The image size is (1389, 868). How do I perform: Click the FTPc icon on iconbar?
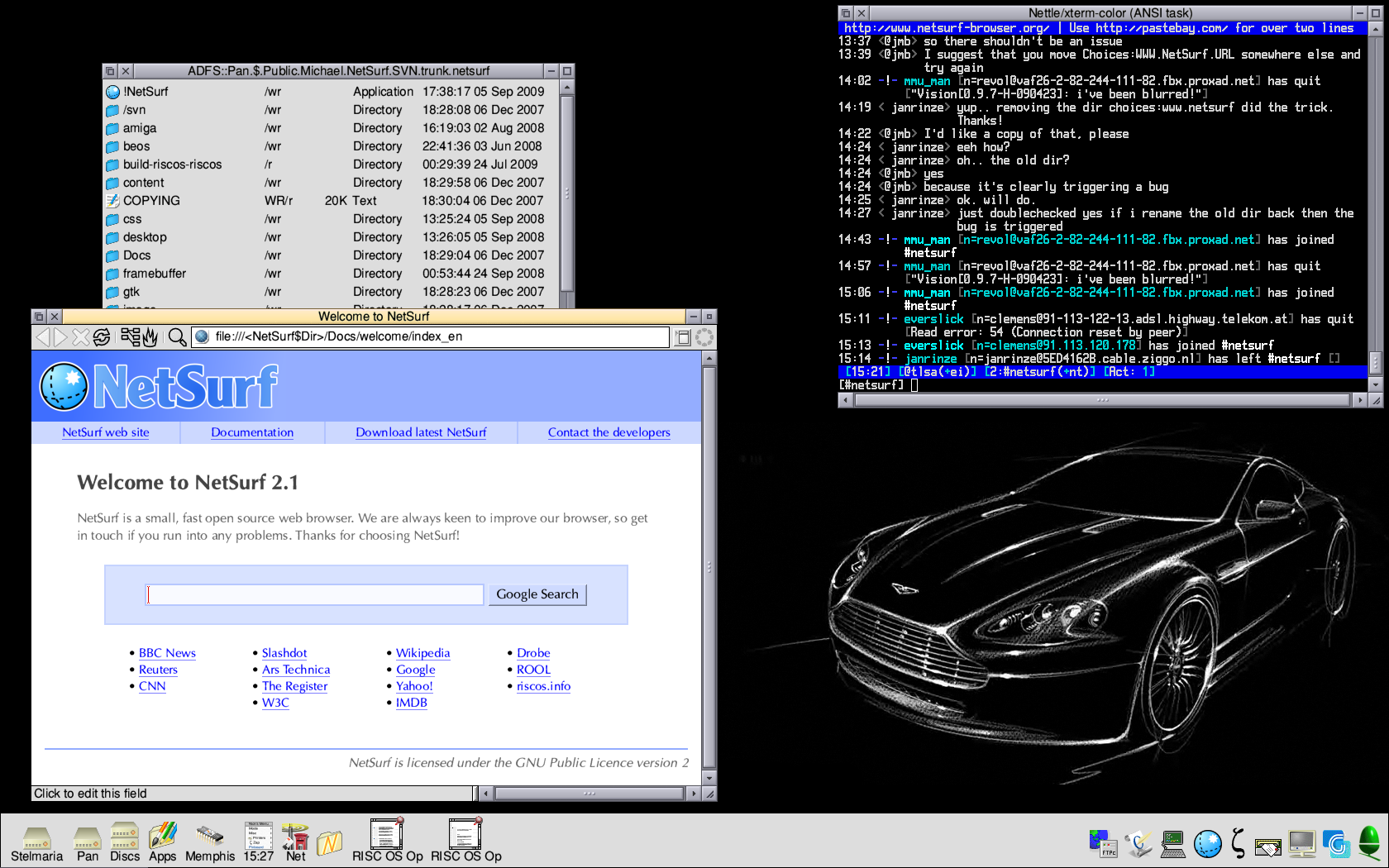point(1103,843)
